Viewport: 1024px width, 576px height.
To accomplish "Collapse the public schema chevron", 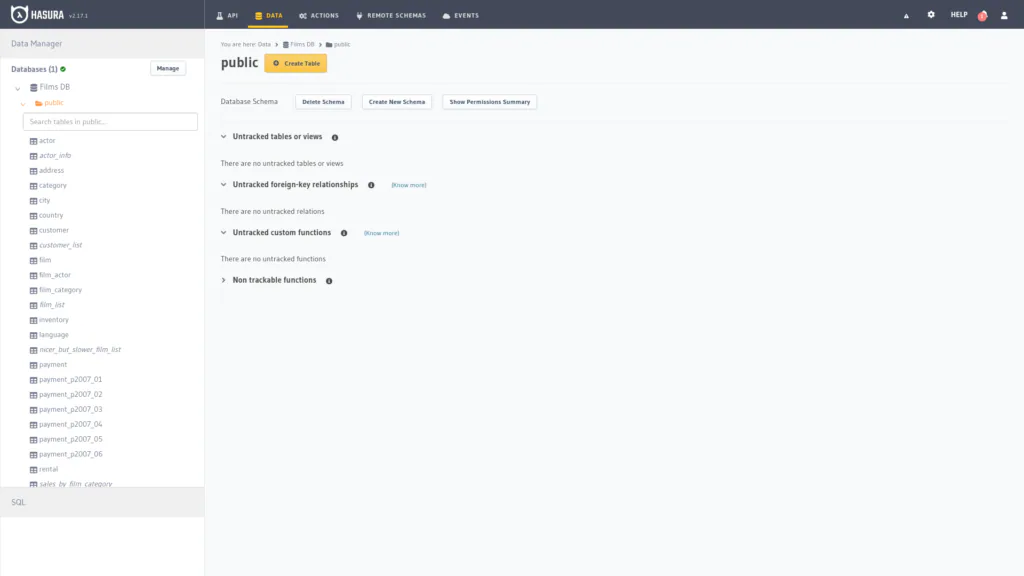I will pyautogui.click(x=23, y=104).
